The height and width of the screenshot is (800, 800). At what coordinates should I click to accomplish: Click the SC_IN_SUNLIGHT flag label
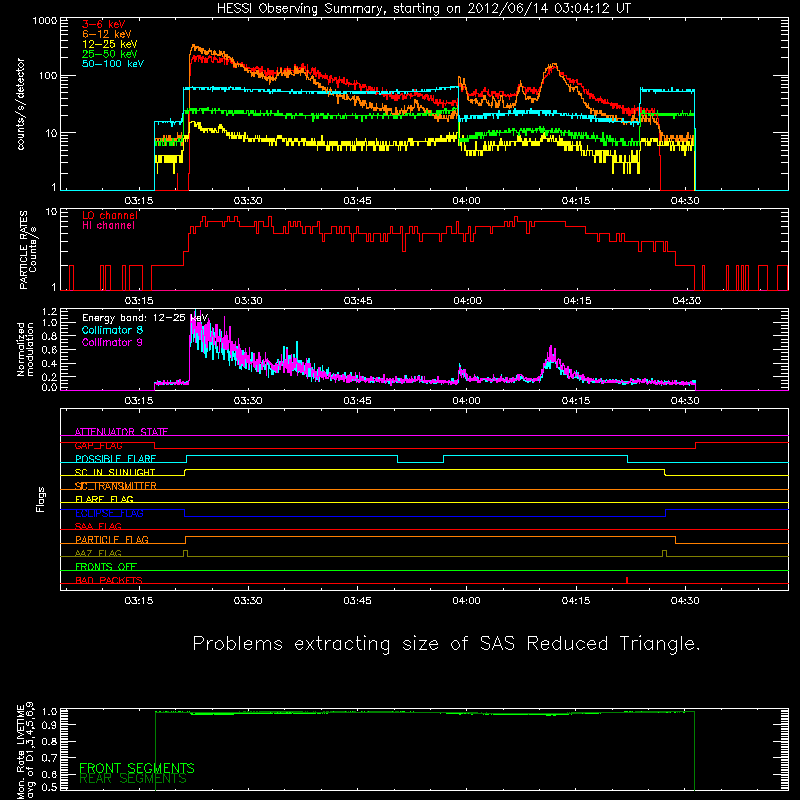point(115,472)
